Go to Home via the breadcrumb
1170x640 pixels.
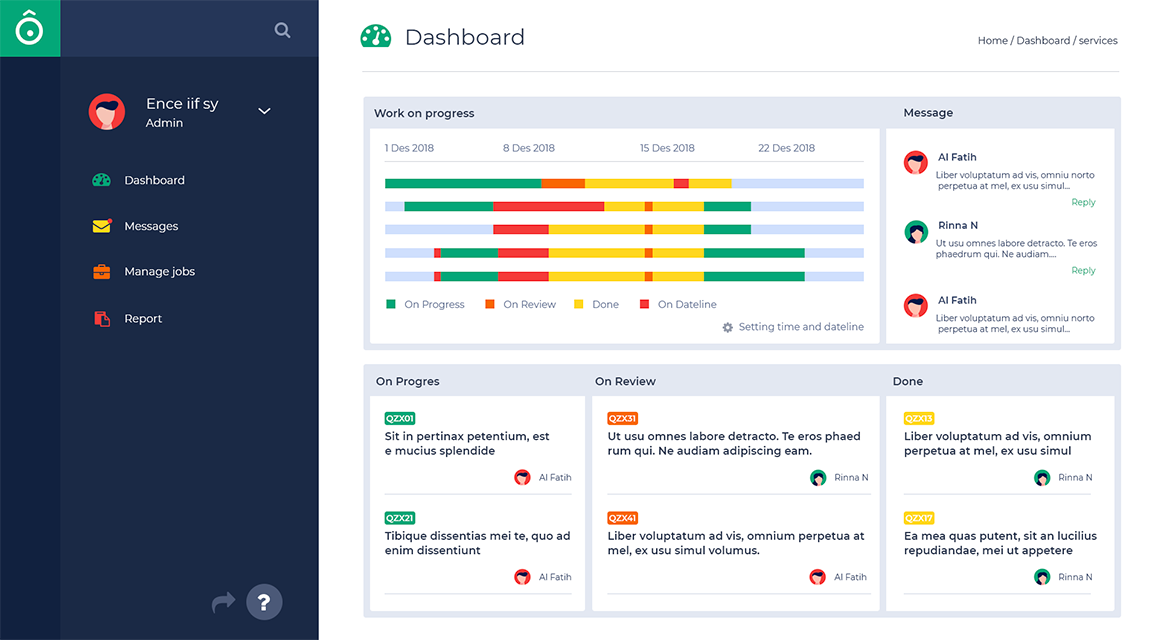[x=992, y=40]
